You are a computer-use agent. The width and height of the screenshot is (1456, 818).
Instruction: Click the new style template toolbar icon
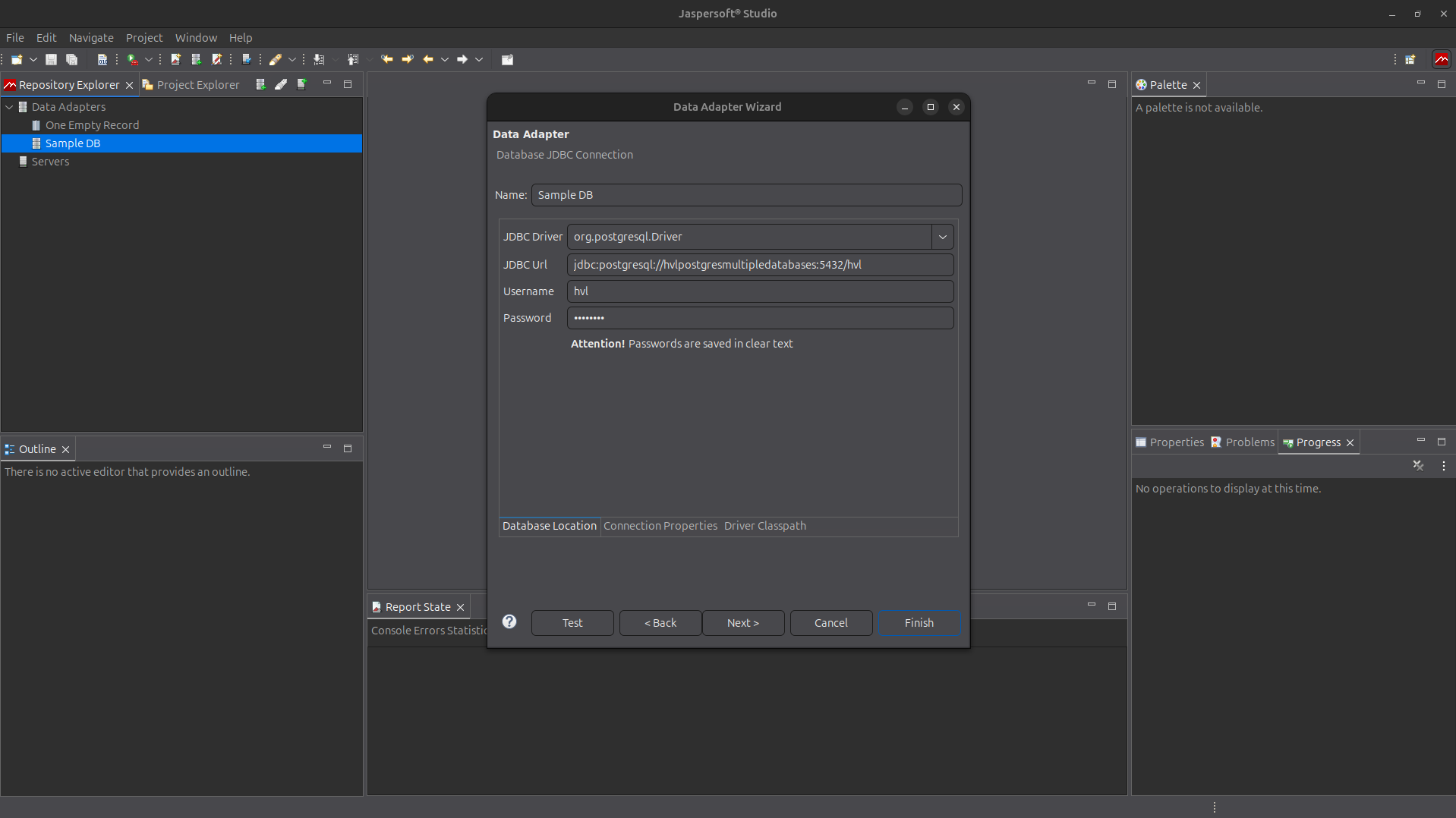[x=216, y=59]
